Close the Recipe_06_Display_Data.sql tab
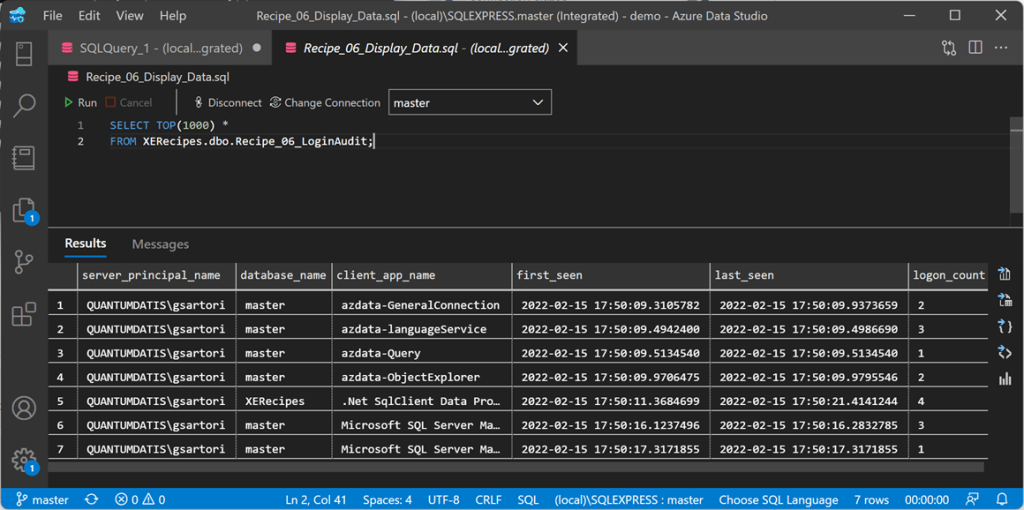1024x510 pixels. pos(564,48)
